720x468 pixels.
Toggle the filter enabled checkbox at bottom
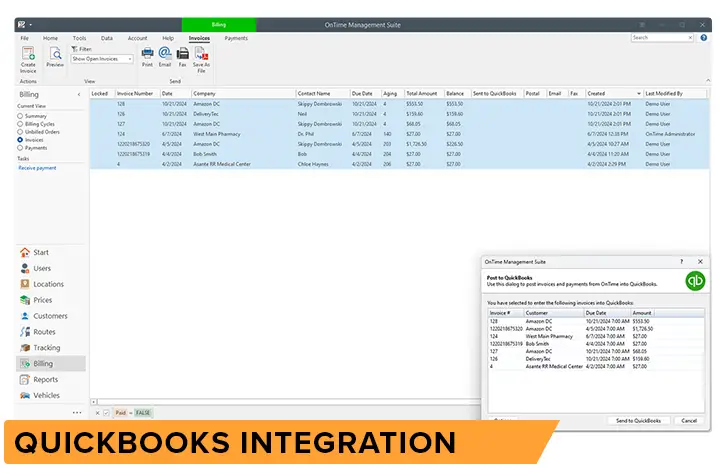click(x=106, y=413)
